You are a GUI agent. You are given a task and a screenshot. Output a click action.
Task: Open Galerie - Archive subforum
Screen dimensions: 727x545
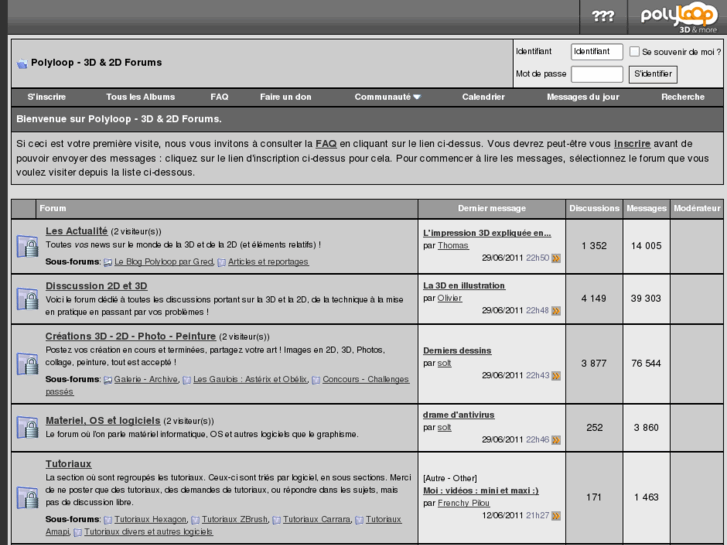click(x=146, y=379)
